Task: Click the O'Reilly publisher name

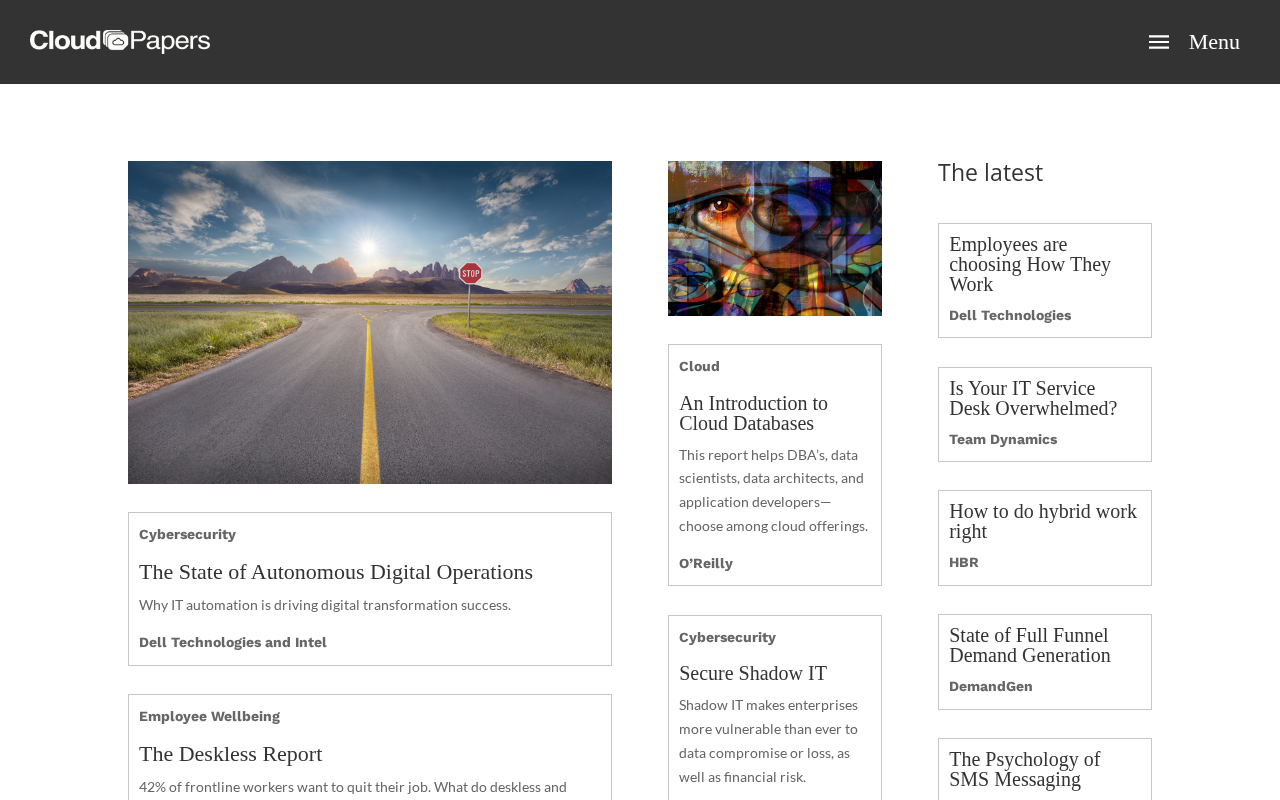Action: tap(706, 563)
